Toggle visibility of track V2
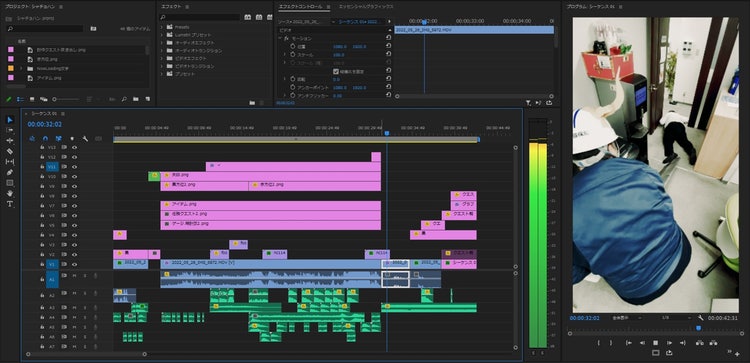This screenshot has height=363, width=750. point(74,254)
